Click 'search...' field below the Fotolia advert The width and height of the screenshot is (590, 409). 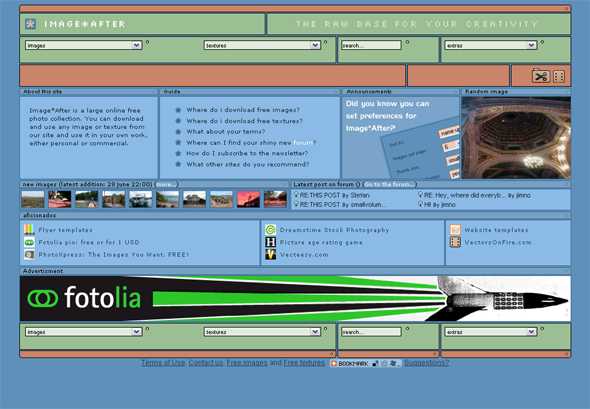[371, 332]
